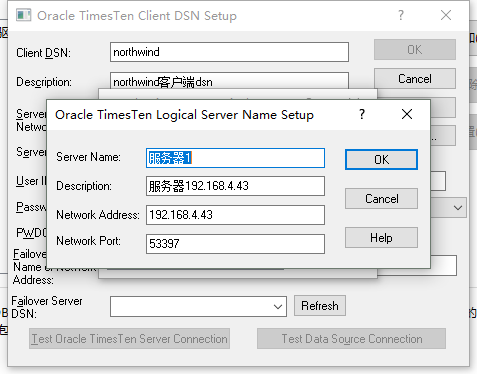
Task: Click Test Data Source Connection button
Action: tap(351, 339)
